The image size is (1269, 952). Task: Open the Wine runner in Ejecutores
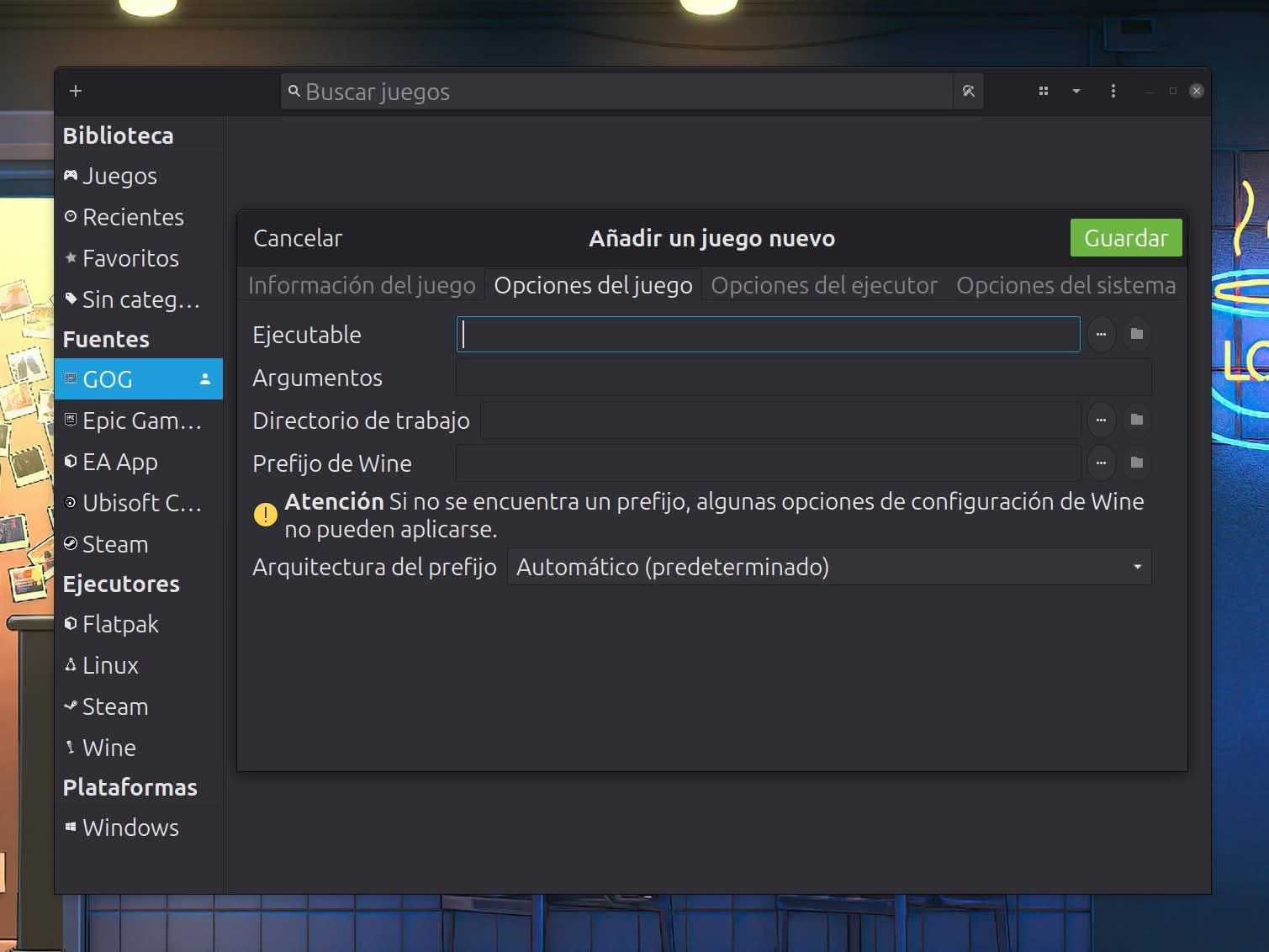108,747
